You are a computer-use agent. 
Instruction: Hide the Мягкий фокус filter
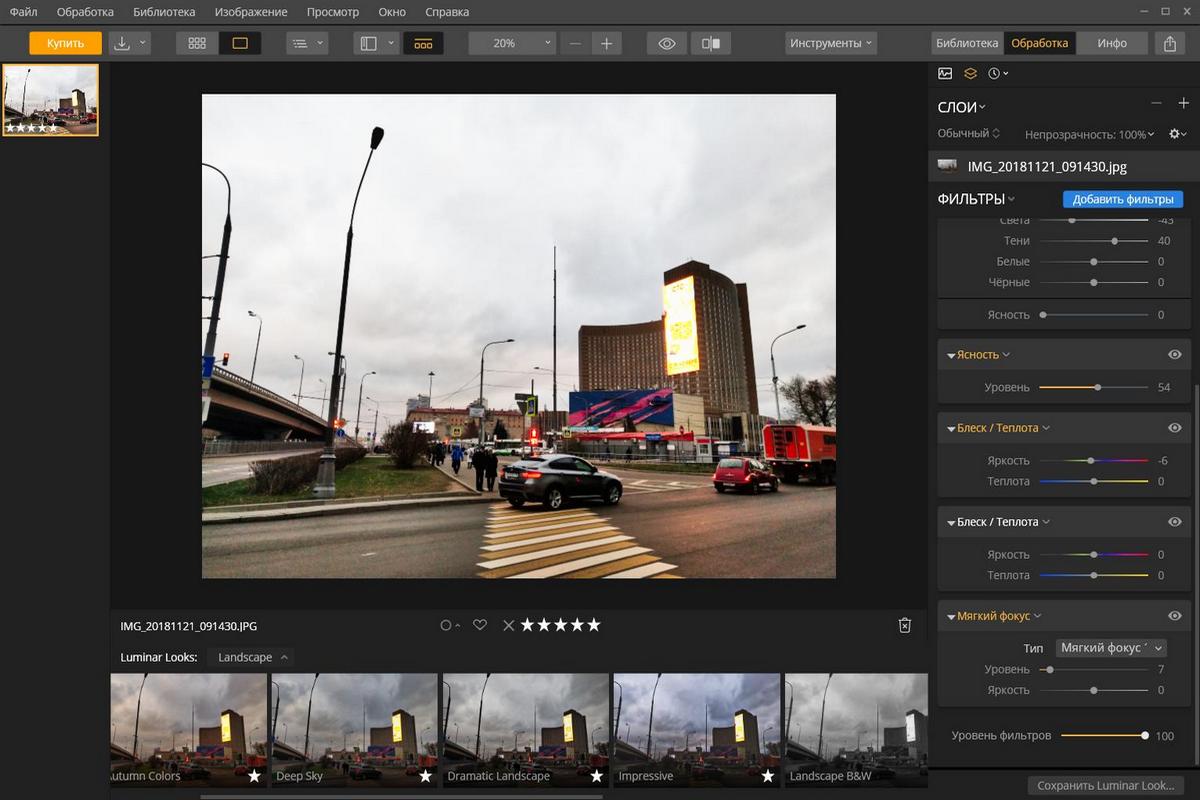pos(1174,615)
